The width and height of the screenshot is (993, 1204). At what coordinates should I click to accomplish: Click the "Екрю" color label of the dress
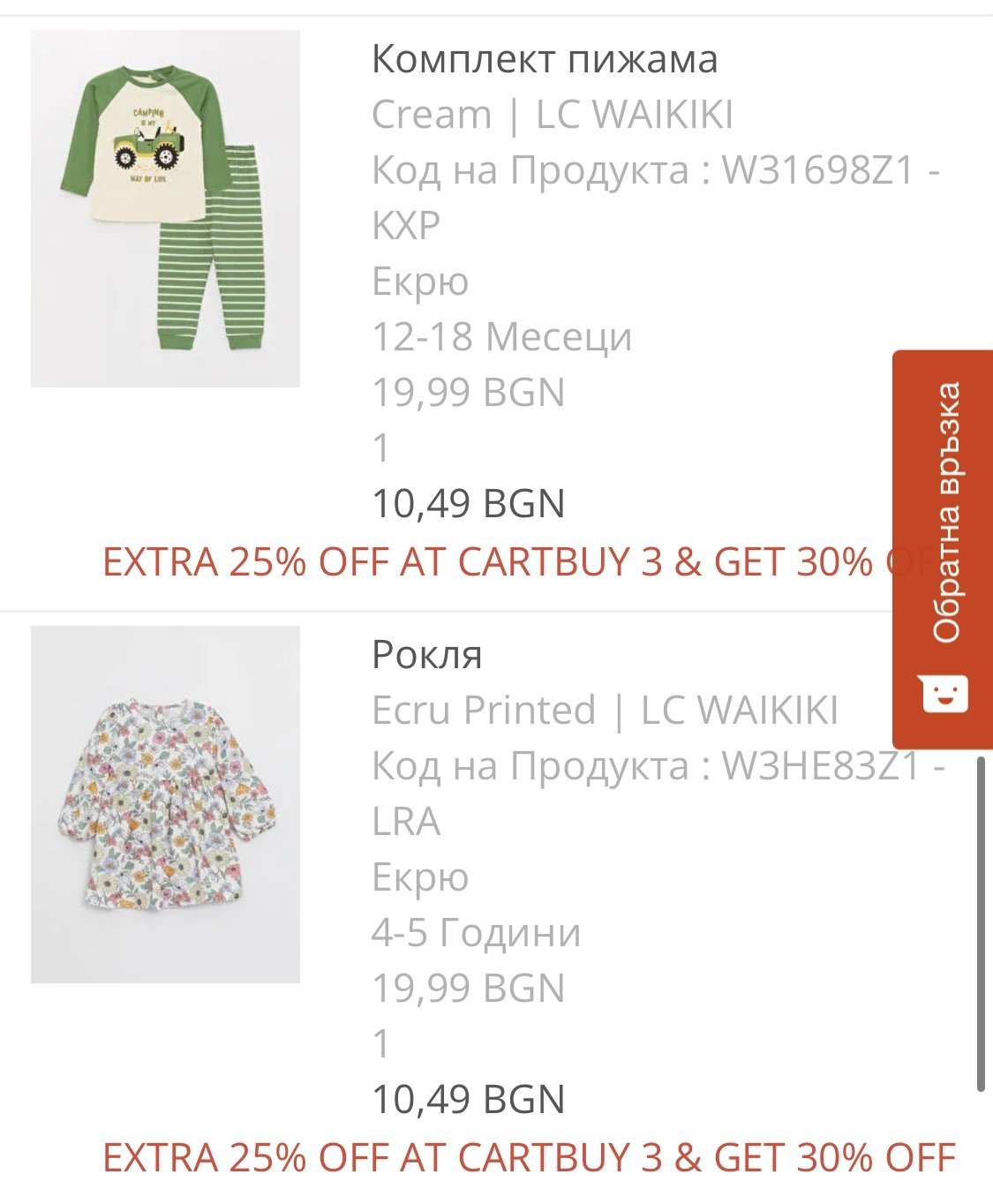click(420, 877)
